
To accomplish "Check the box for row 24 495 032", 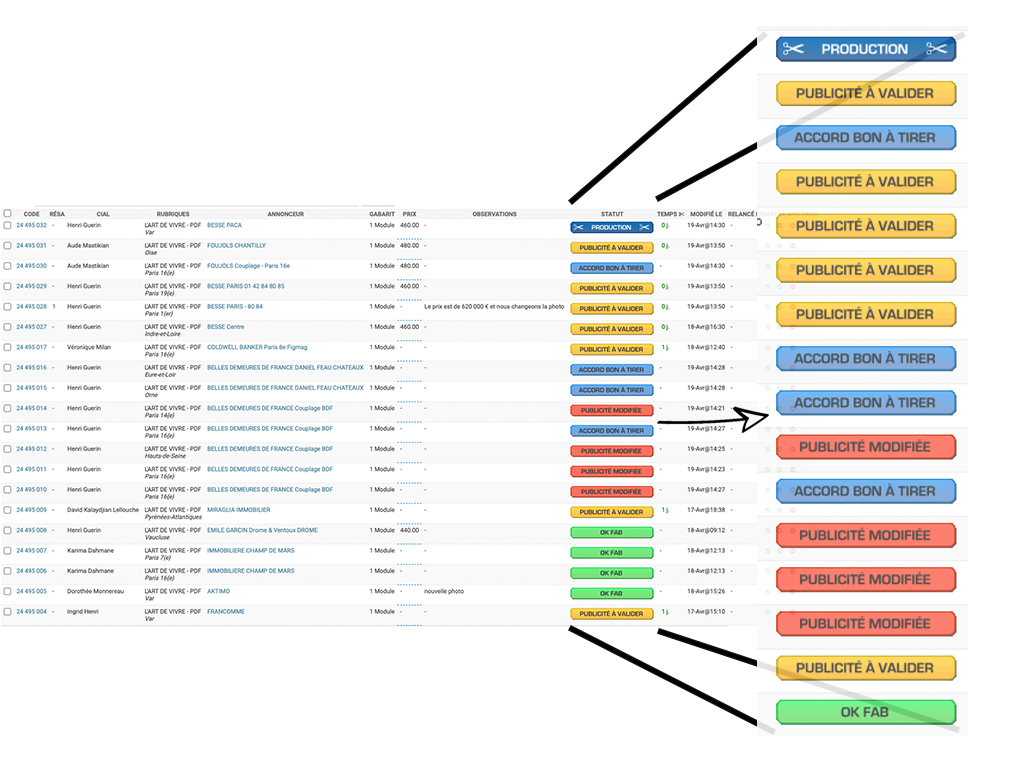I will (x=8, y=226).
